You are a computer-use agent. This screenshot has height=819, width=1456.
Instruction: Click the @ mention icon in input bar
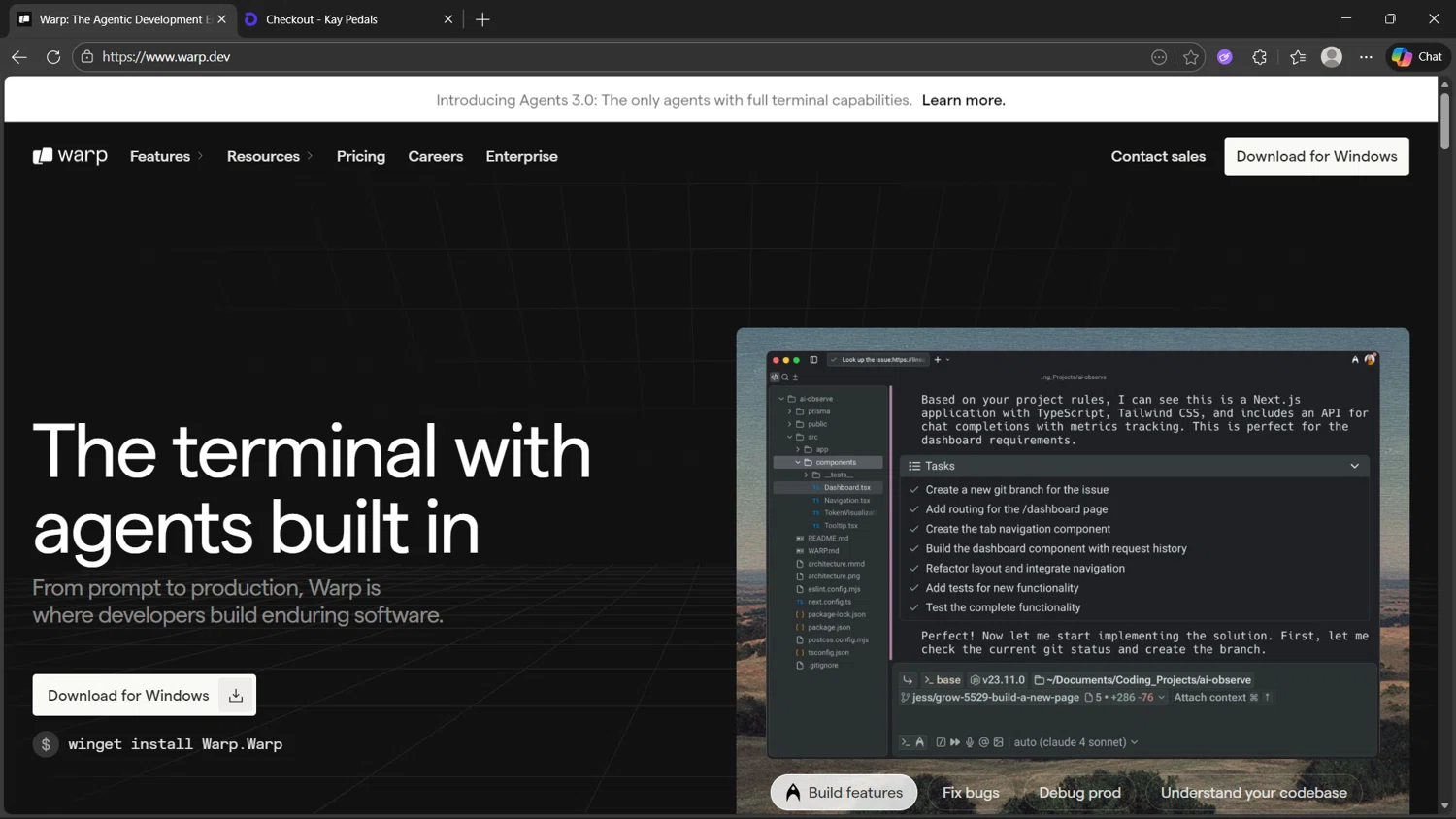(x=983, y=742)
